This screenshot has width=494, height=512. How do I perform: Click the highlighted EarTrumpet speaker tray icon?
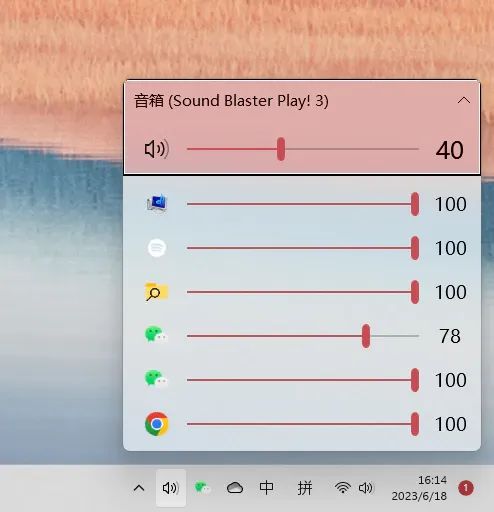[171, 488]
